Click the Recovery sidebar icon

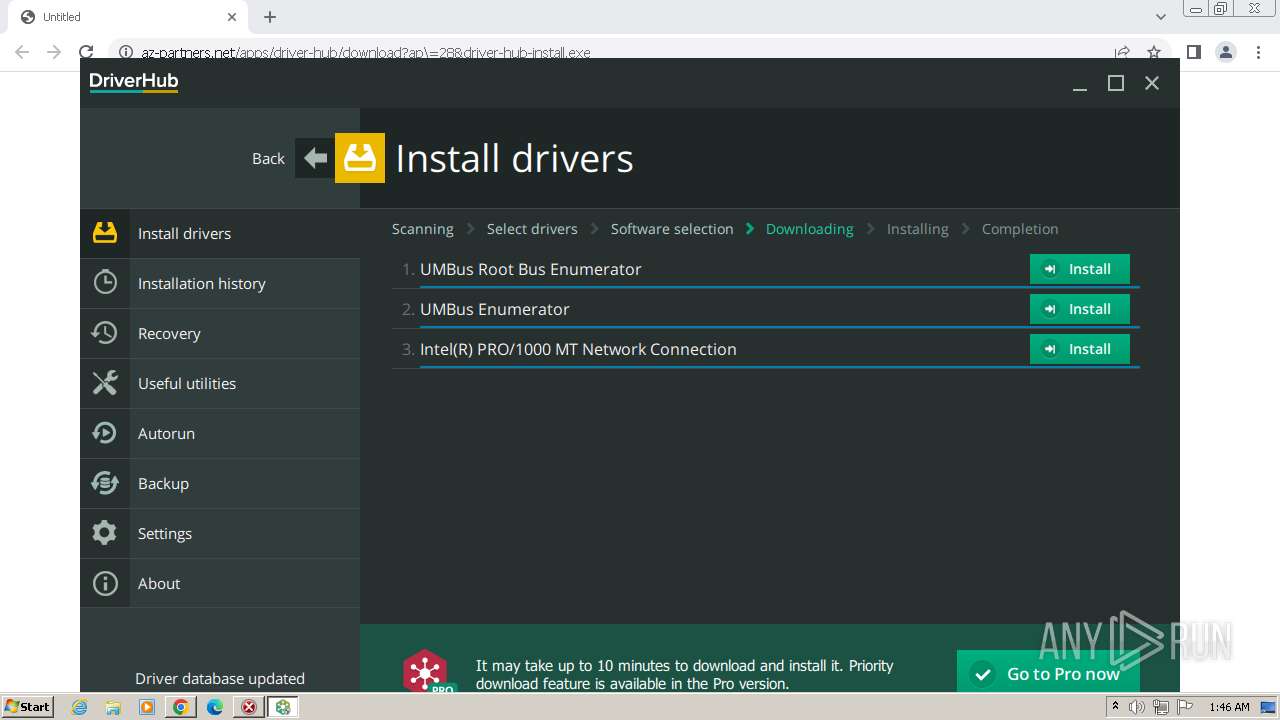pos(105,333)
